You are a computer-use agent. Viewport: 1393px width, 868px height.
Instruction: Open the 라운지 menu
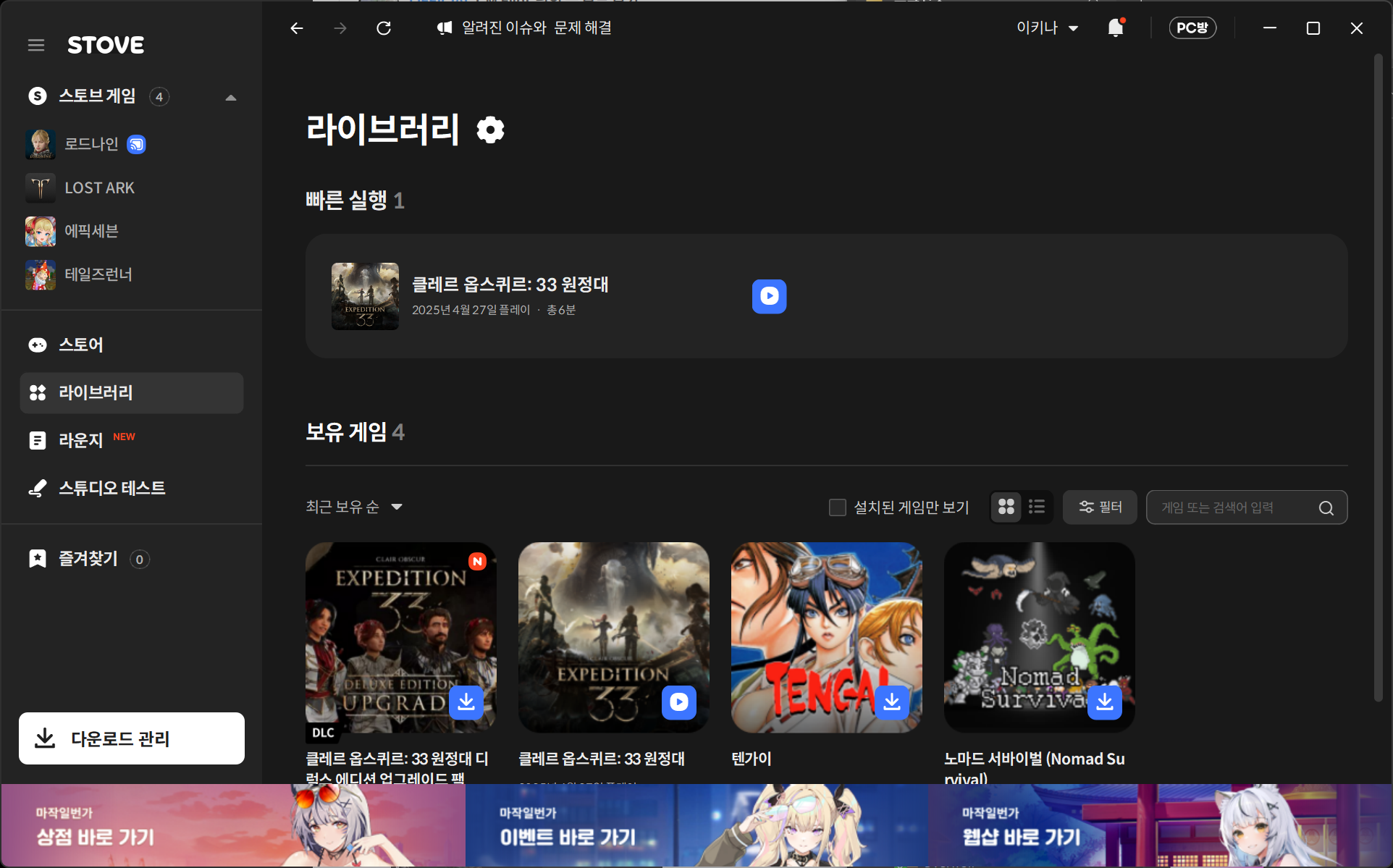[x=132, y=440]
